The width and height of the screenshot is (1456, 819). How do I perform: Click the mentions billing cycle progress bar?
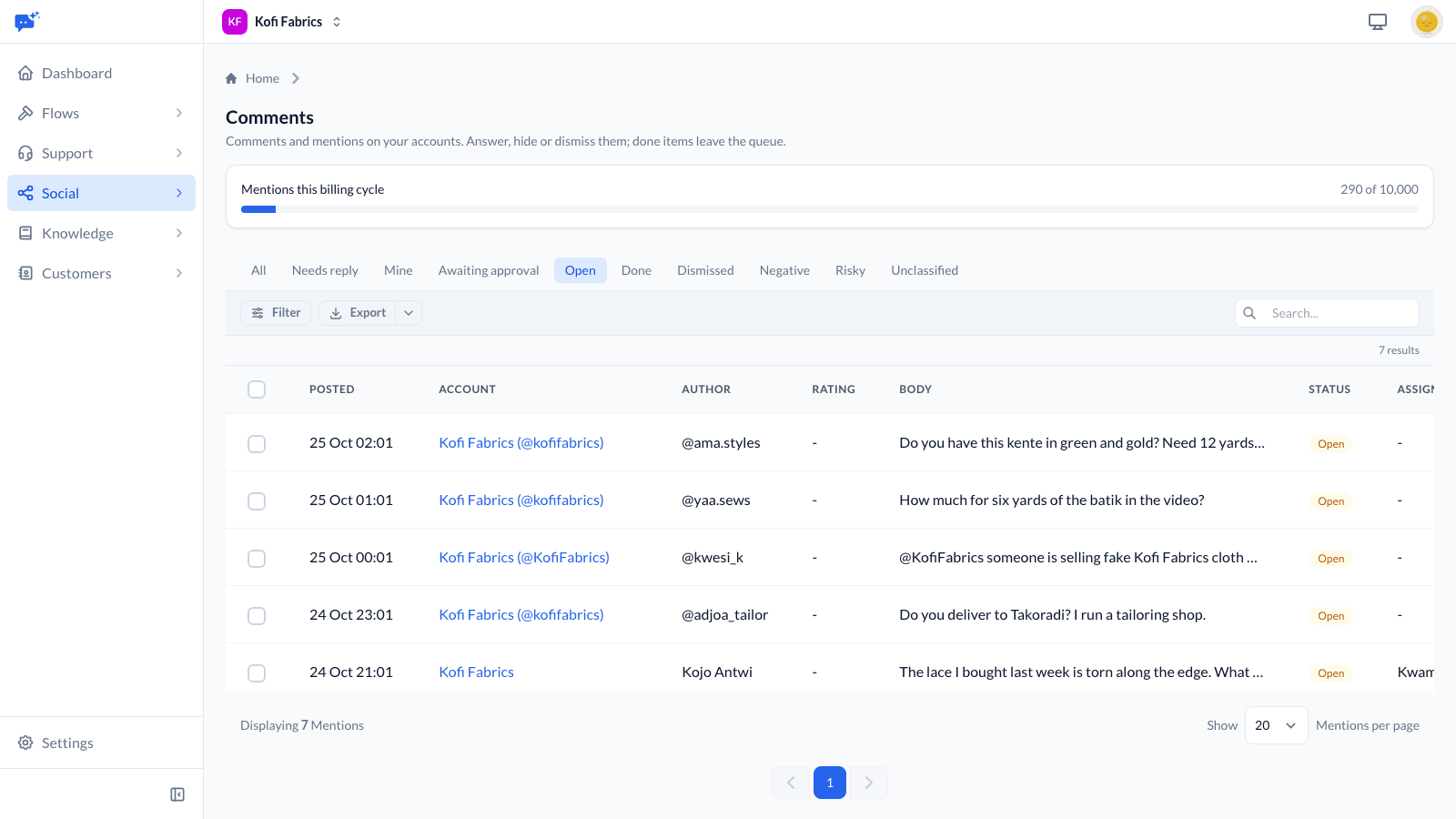point(829,209)
